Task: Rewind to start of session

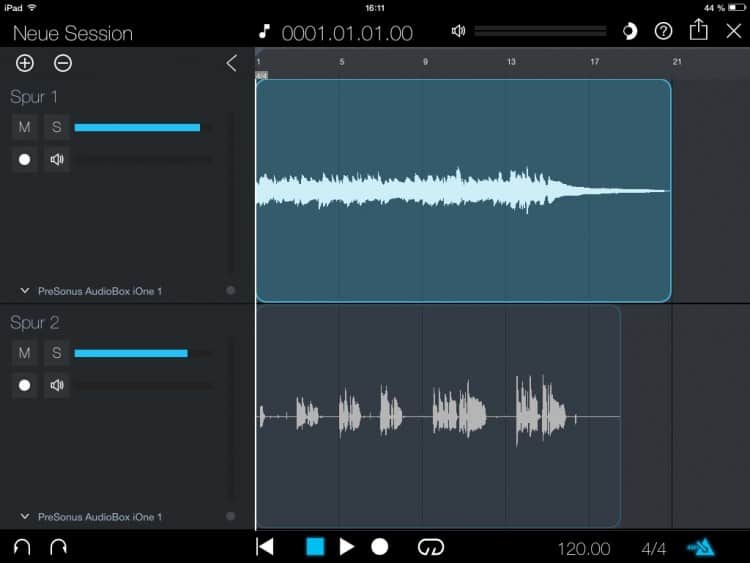Action: (x=265, y=547)
